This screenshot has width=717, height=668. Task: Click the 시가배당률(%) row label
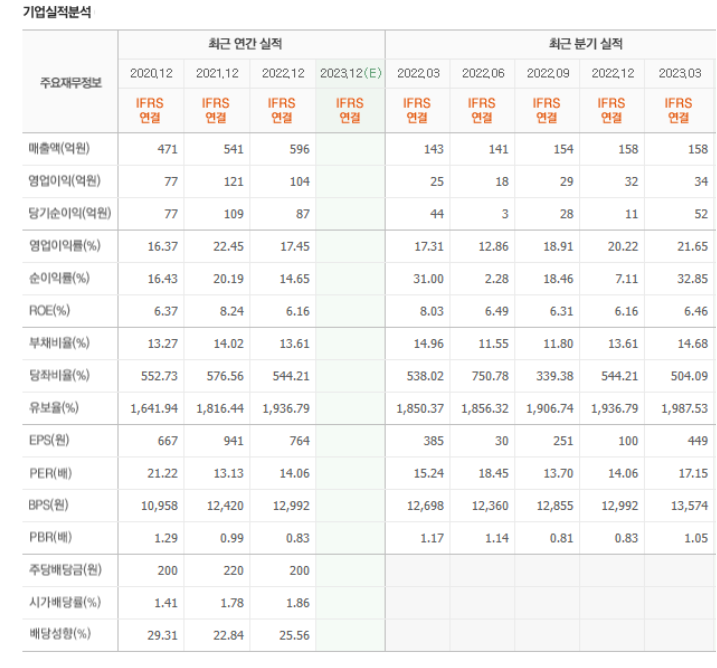64,603
